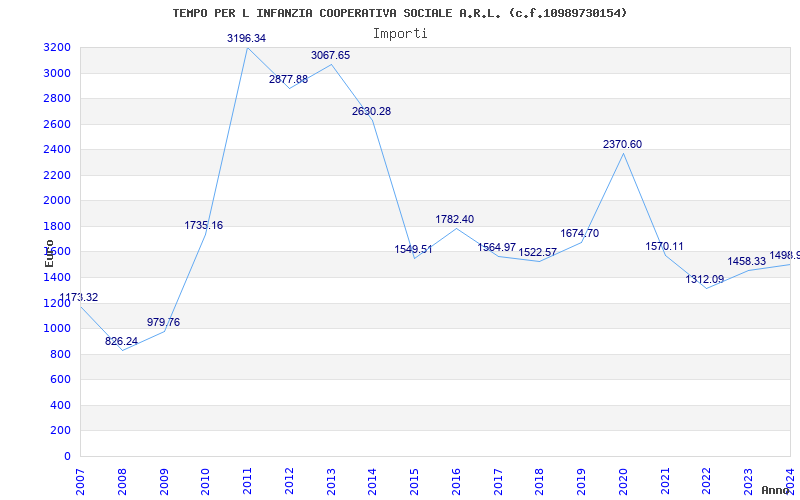Click x-axis year 2015
This screenshot has height=500, width=800.
click(x=414, y=482)
